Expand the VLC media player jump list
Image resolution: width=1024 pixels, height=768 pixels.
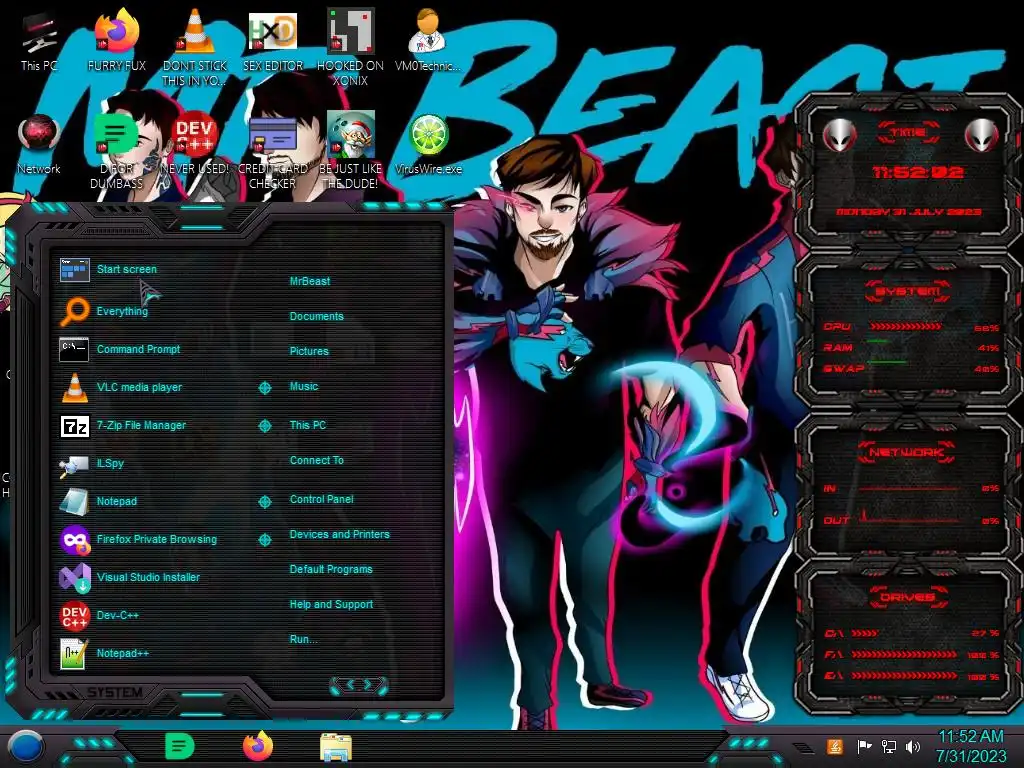(264, 388)
